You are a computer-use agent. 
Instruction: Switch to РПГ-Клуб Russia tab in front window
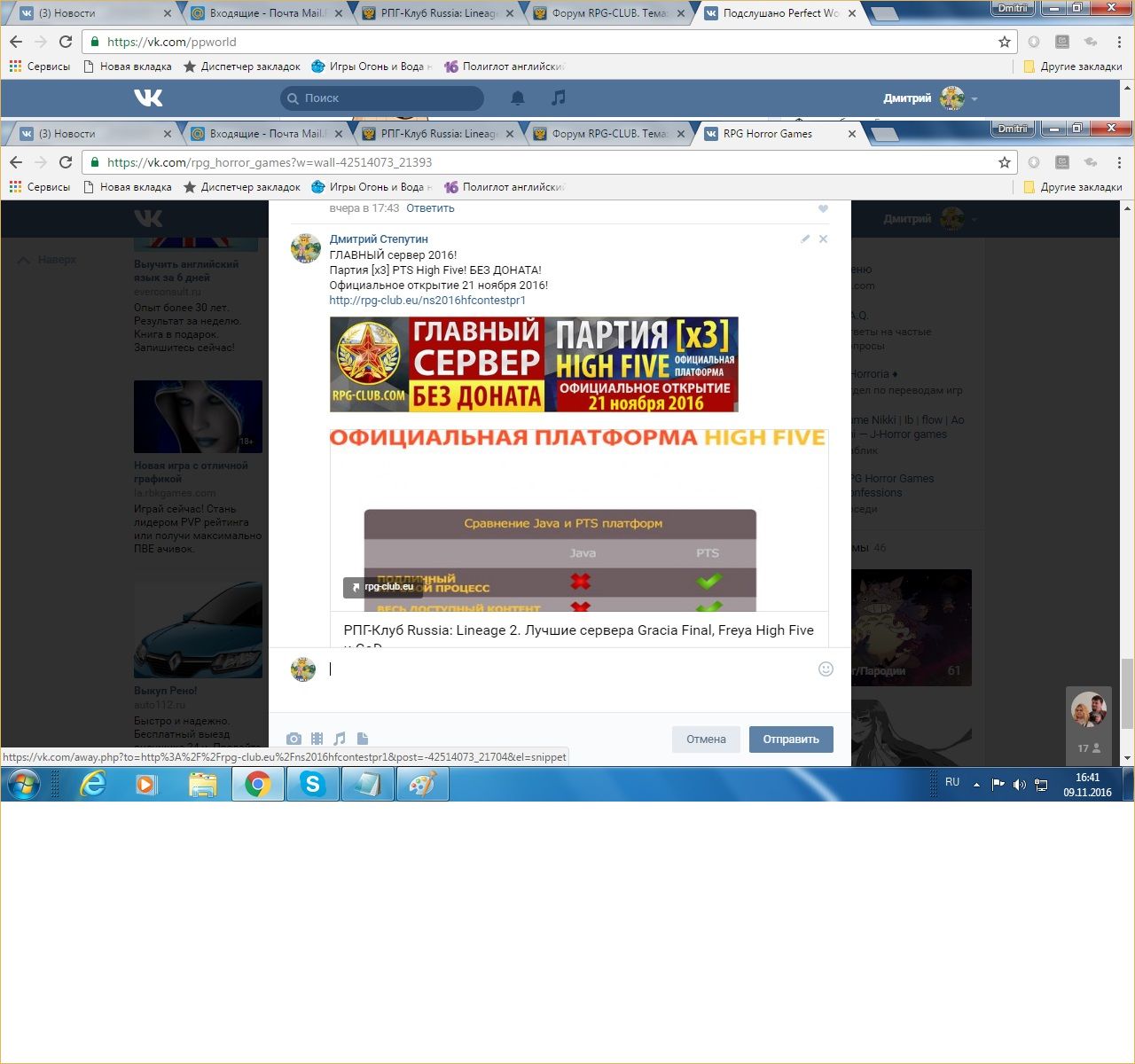[439, 134]
